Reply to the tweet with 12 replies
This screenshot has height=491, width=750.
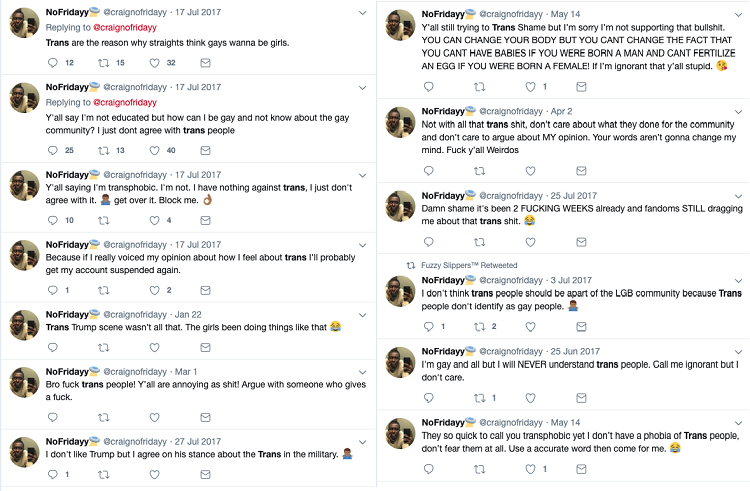click(53, 63)
